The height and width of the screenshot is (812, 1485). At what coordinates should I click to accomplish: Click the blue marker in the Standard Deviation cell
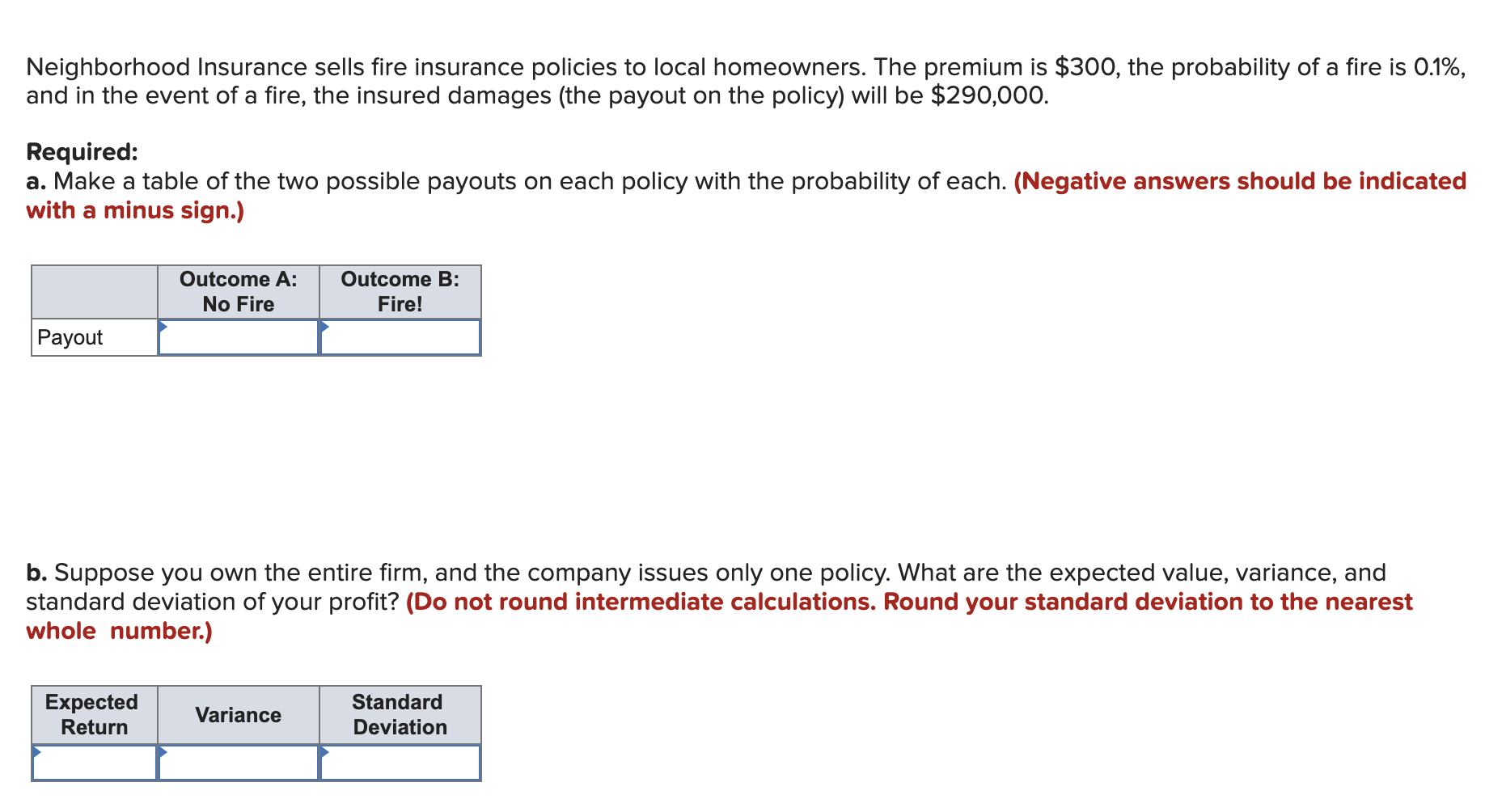324,751
